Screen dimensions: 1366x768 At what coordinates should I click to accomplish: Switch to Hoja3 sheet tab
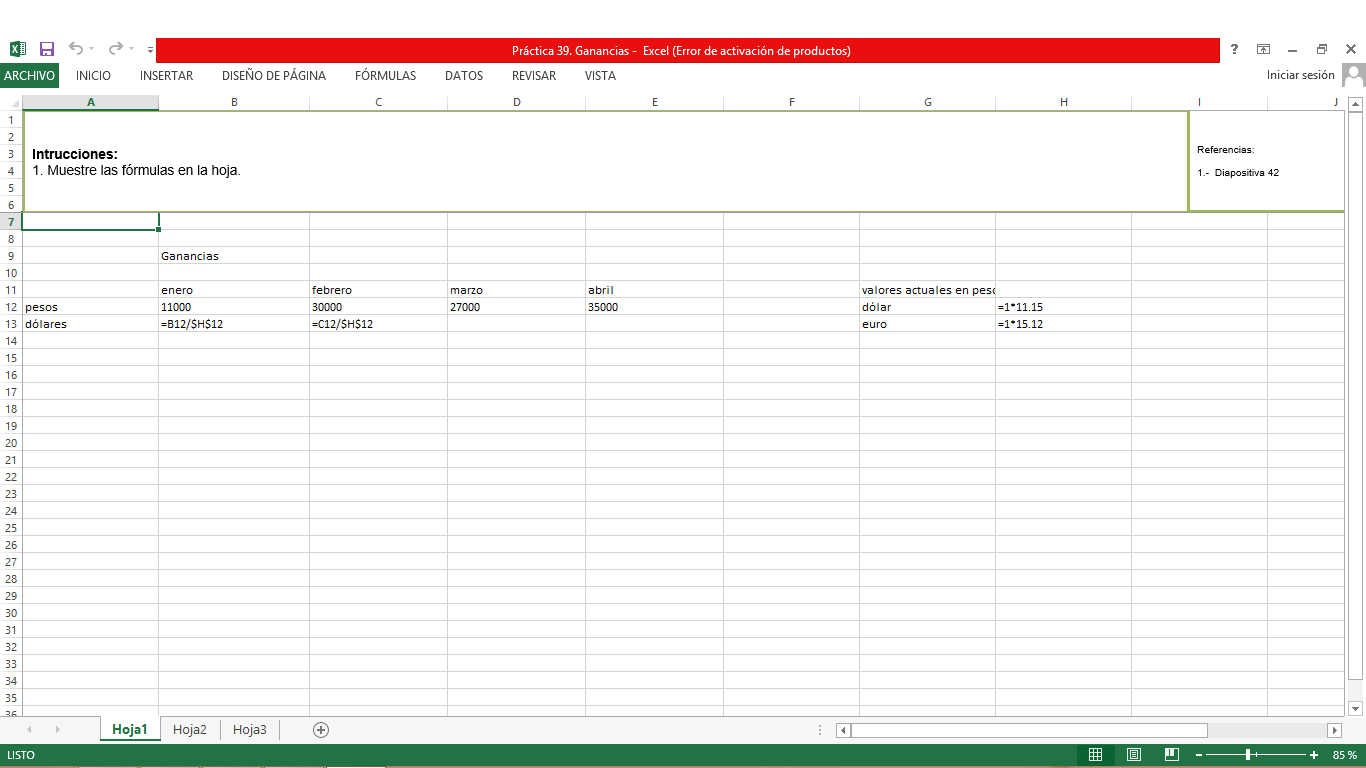(x=250, y=730)
